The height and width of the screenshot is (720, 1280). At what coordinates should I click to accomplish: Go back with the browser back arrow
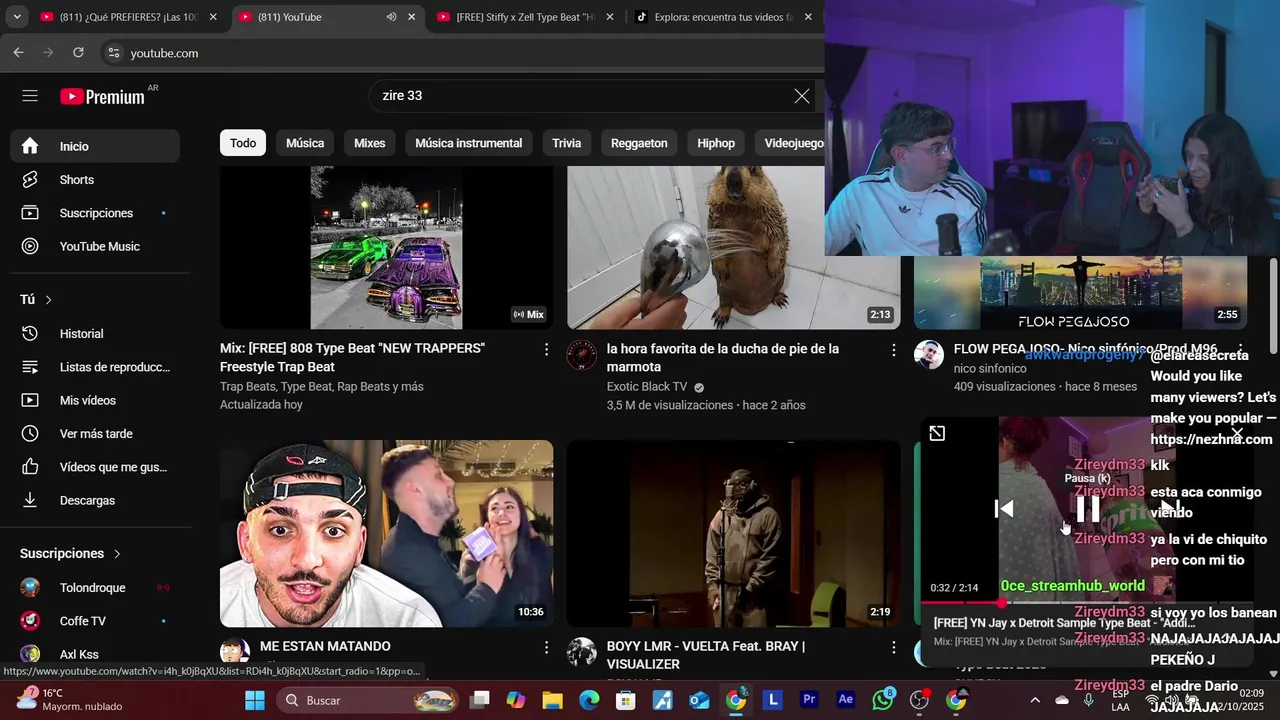click(18, 53)
